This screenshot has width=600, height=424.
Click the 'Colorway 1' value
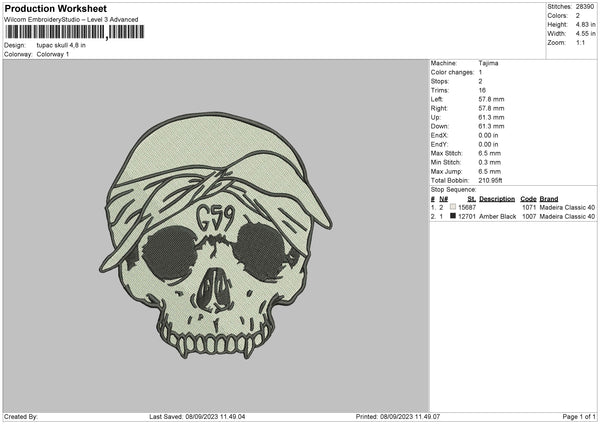(53, 54)
